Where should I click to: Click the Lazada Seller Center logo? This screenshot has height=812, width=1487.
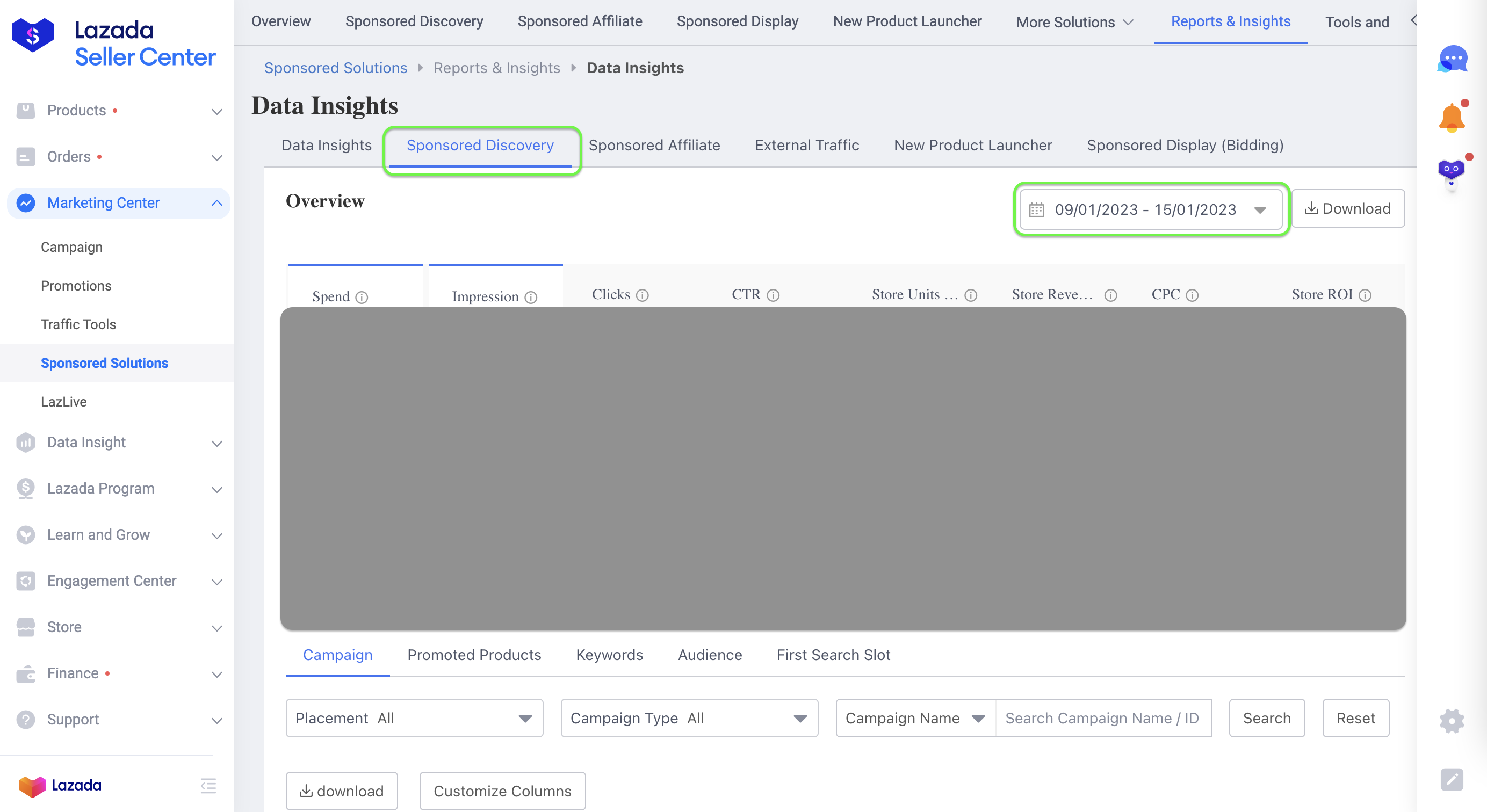click(x=113, y=44)
